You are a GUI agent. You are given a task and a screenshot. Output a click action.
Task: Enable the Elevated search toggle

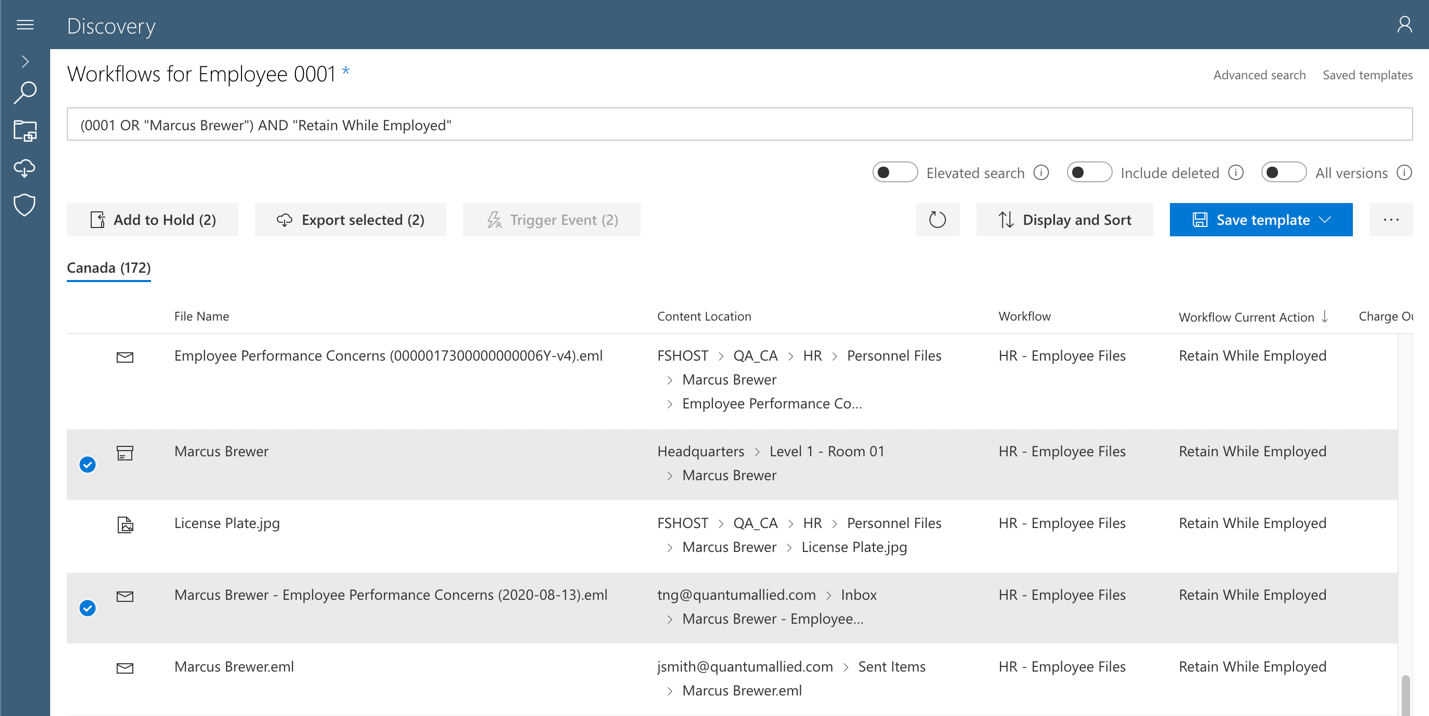point(894,171)
